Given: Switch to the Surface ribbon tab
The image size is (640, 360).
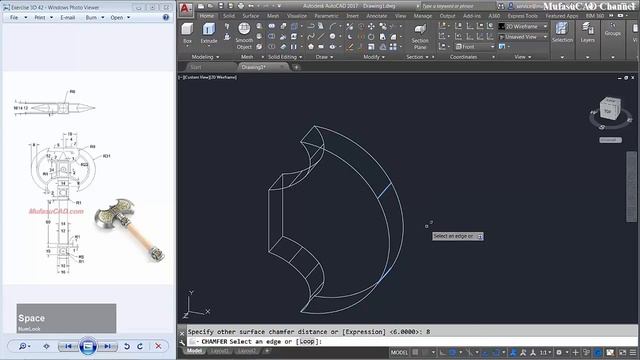Looking at the screenshot, I should coord(251,16).
